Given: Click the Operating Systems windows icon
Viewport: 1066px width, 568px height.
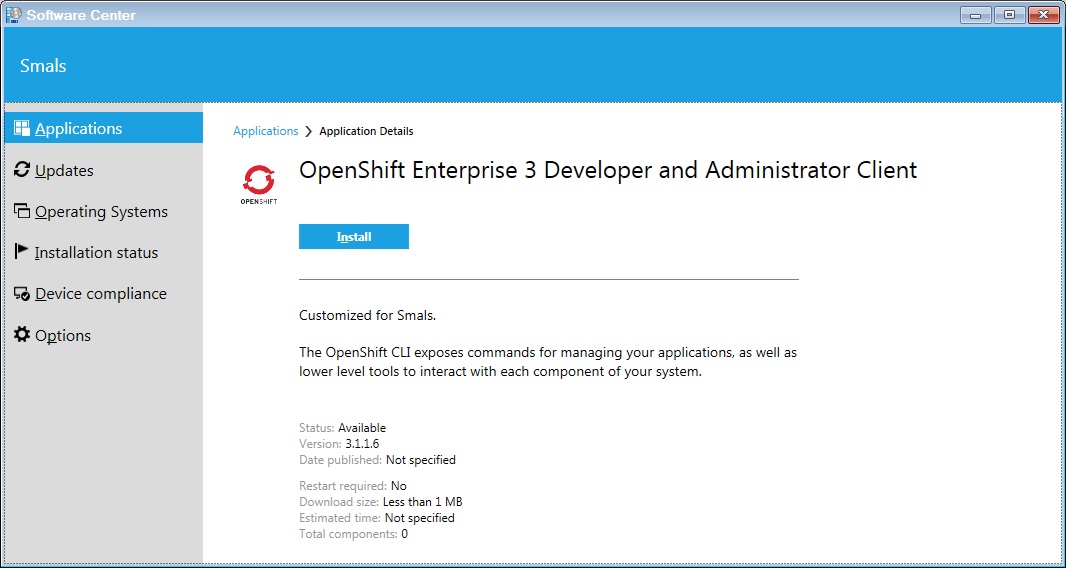Looking at the screenshot, I should [22, 211].
